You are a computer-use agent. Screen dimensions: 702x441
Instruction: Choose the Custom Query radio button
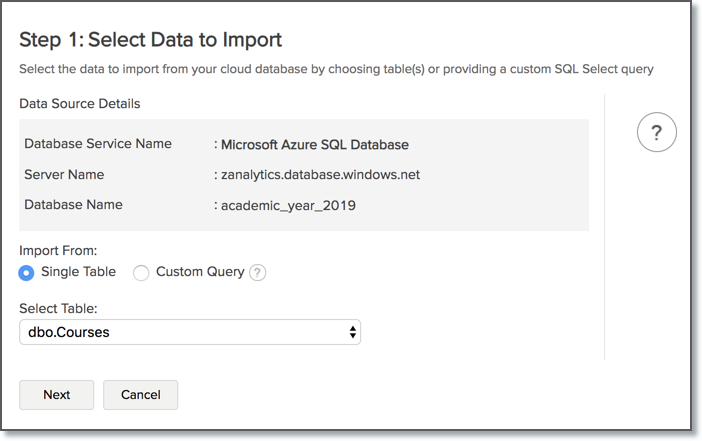pyautogui.click(x=141, y=273)
